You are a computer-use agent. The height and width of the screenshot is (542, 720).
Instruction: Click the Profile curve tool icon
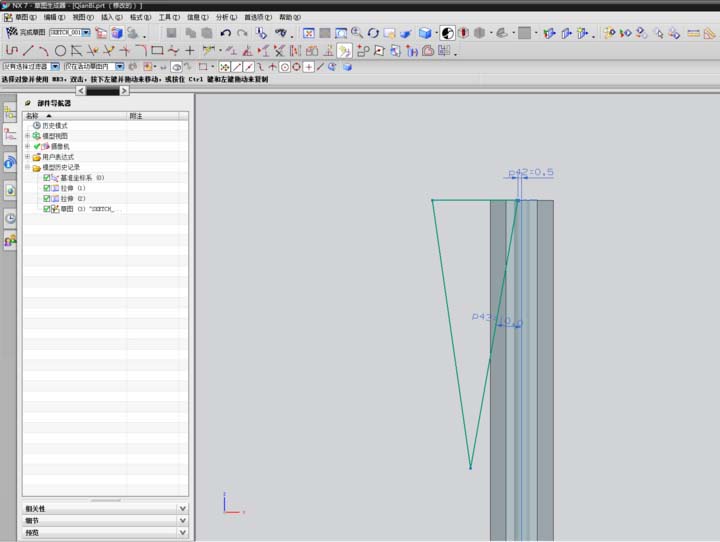tap(12, 50)
